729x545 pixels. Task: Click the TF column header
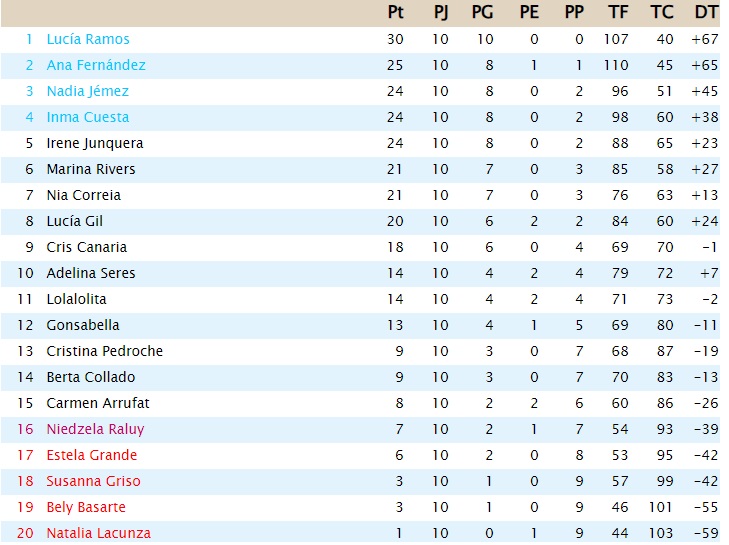pyautogui.click(x=618, y=13)
